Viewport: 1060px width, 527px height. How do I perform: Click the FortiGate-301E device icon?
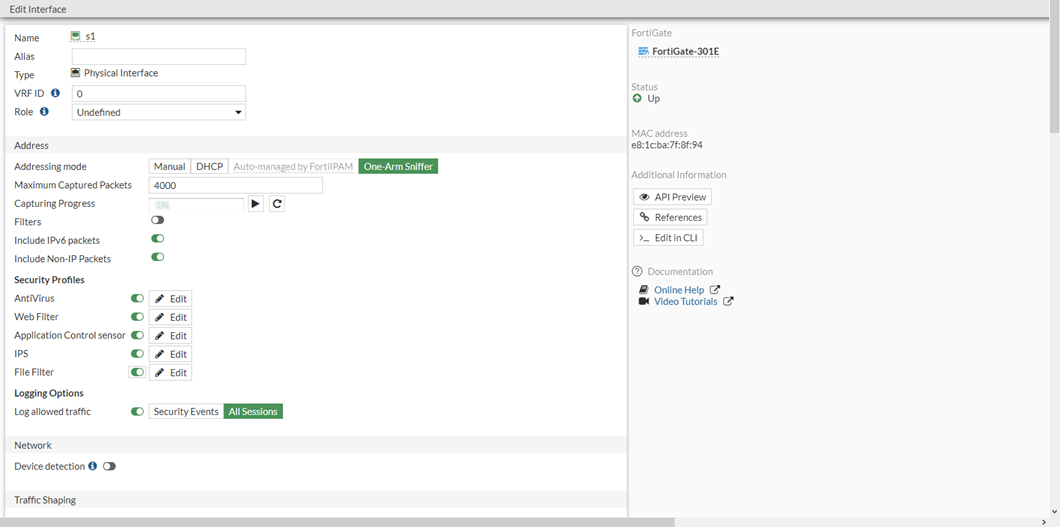[x=643, y=52]
